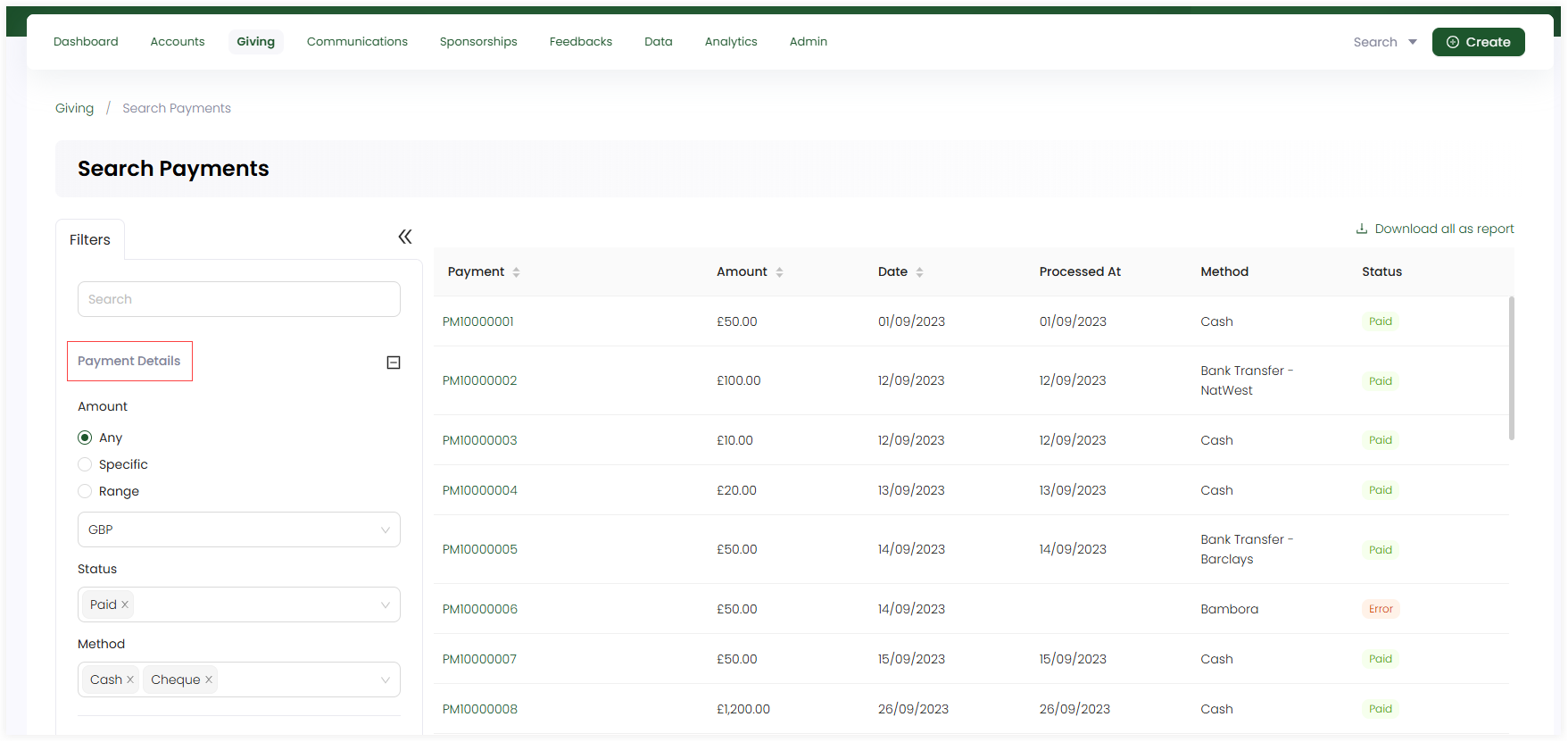Click the Create button
Viewport: 1568px width, 742px height.
click(1478, 42)
